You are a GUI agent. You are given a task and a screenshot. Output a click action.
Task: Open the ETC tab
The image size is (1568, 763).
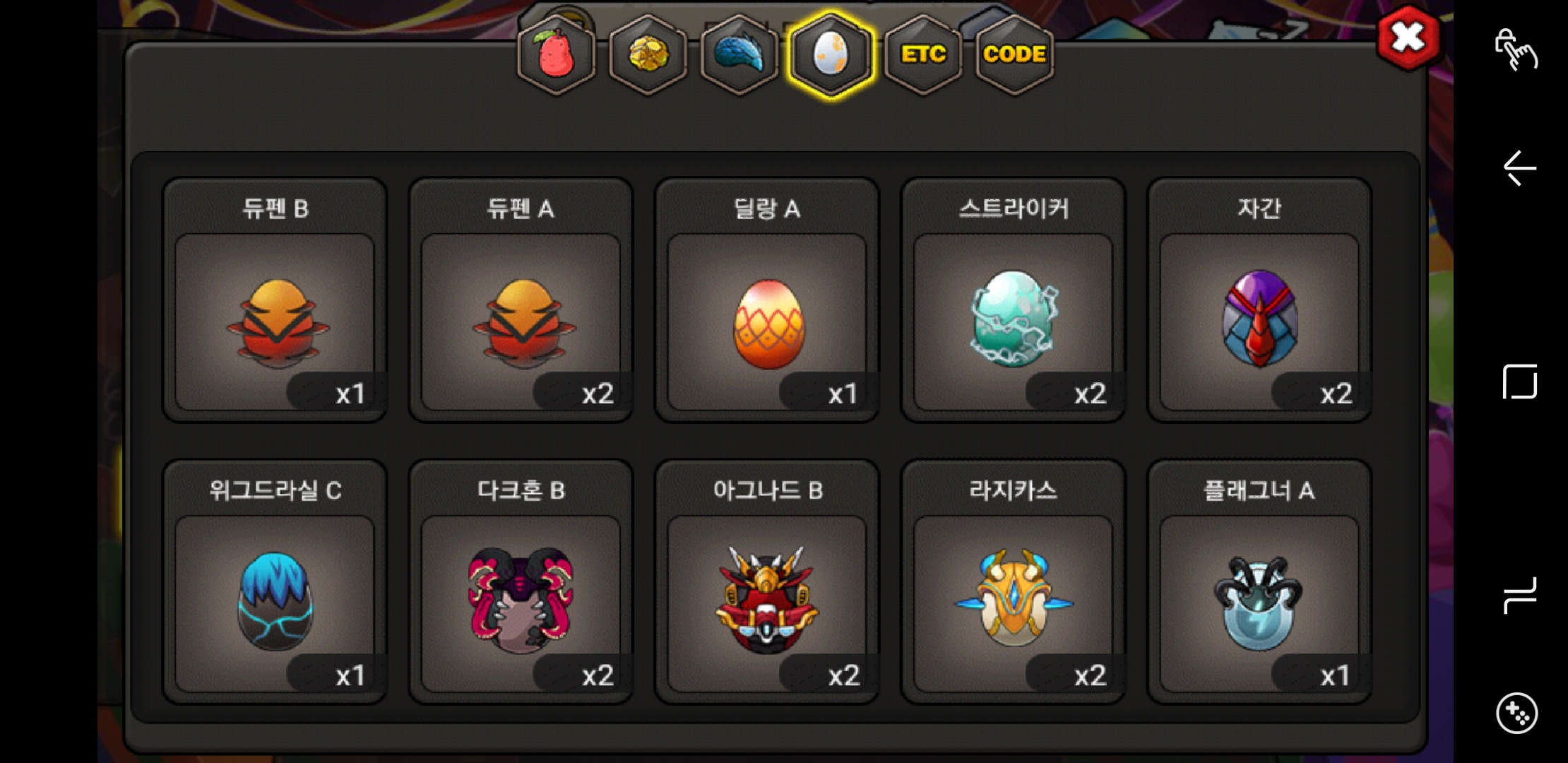pos(923,54)
